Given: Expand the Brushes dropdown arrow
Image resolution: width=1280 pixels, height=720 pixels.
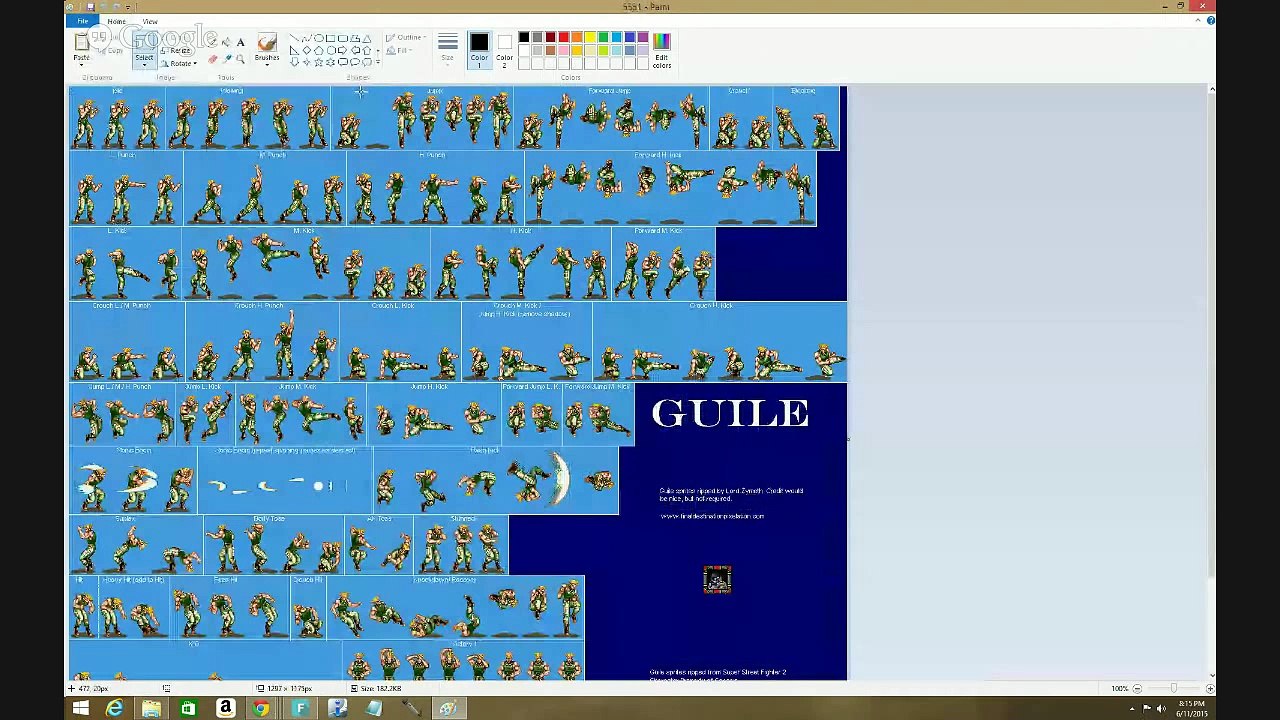Looking at the screenshot, I should pyautogui.click(x=267, y=65).
